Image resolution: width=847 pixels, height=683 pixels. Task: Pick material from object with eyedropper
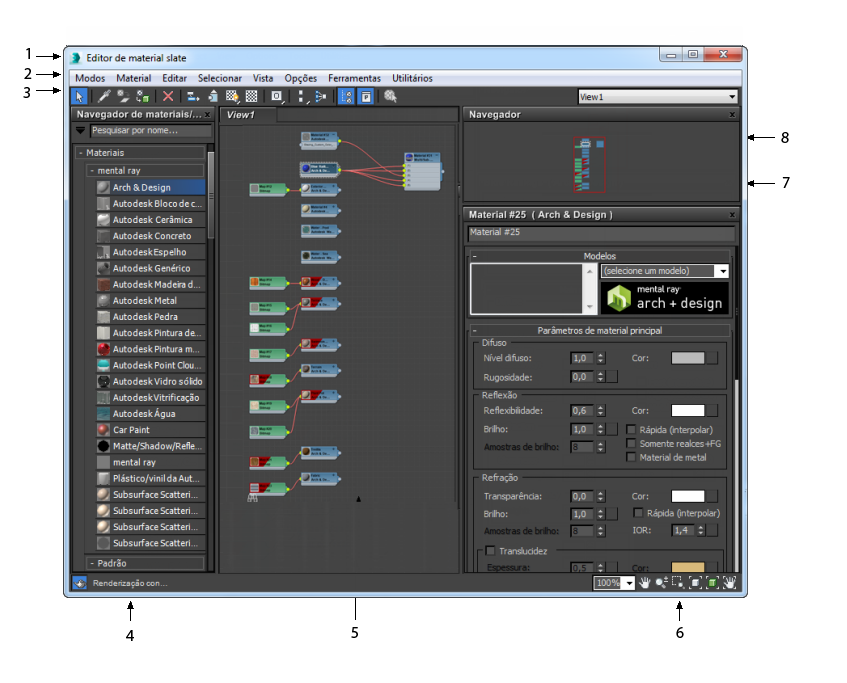[104, 97]
